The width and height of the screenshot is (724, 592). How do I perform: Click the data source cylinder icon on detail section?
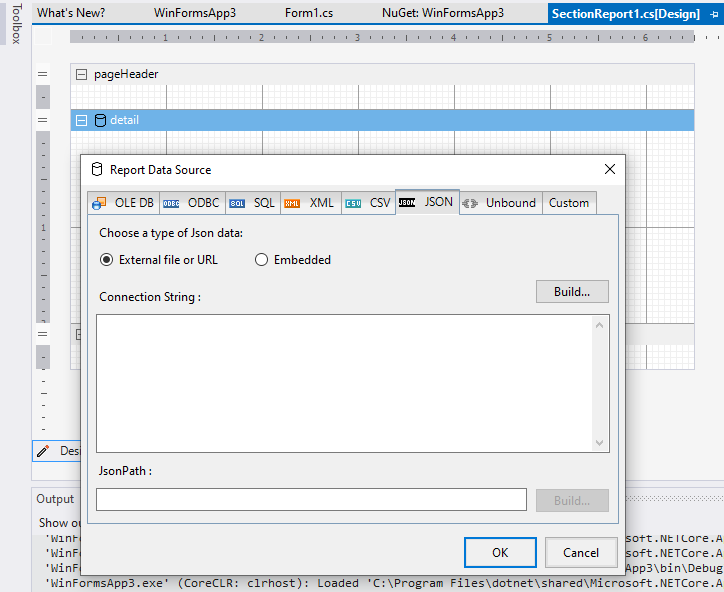tap(99, 120)
